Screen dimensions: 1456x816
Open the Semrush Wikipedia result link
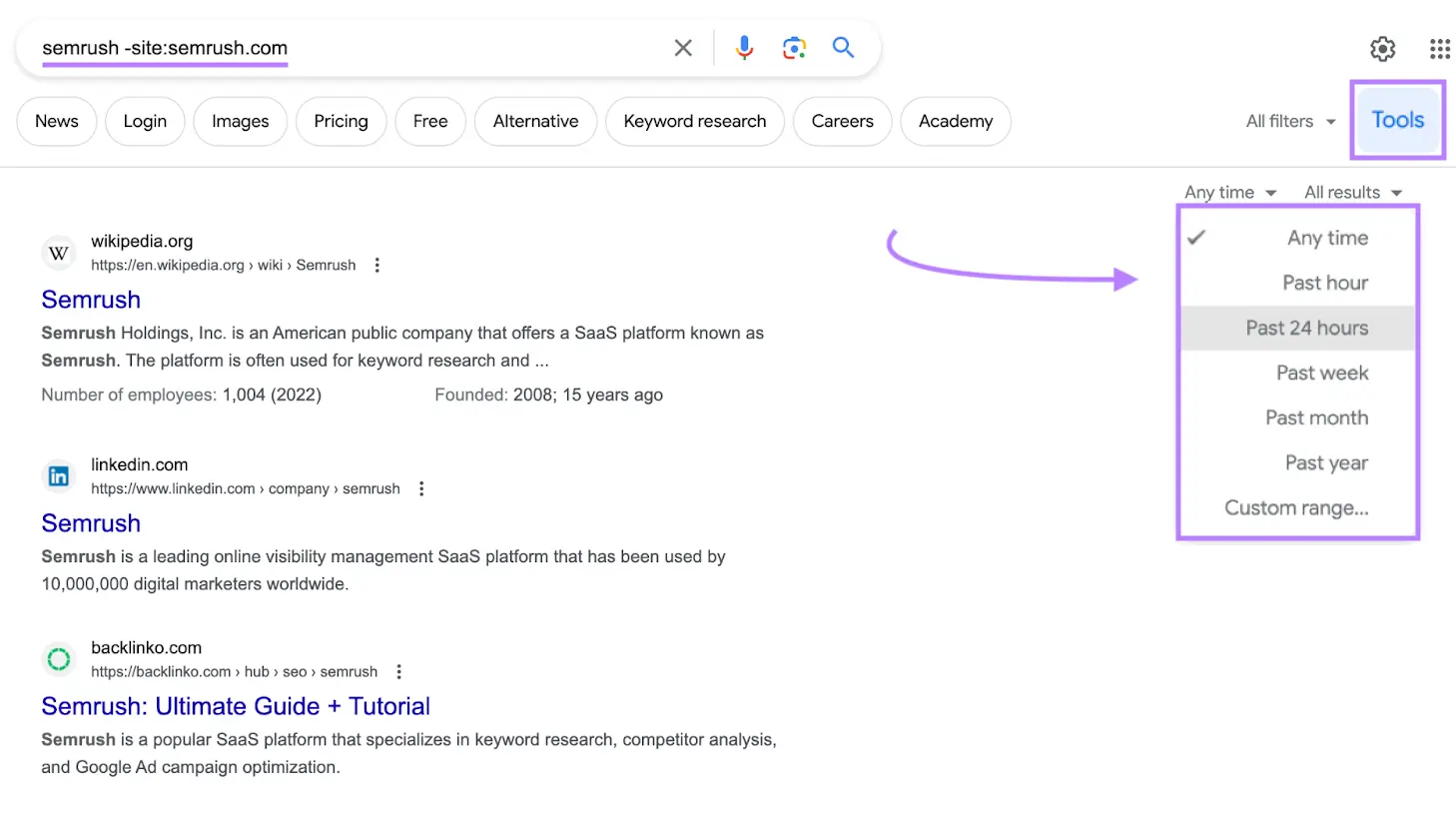click(x=91, y=300)
